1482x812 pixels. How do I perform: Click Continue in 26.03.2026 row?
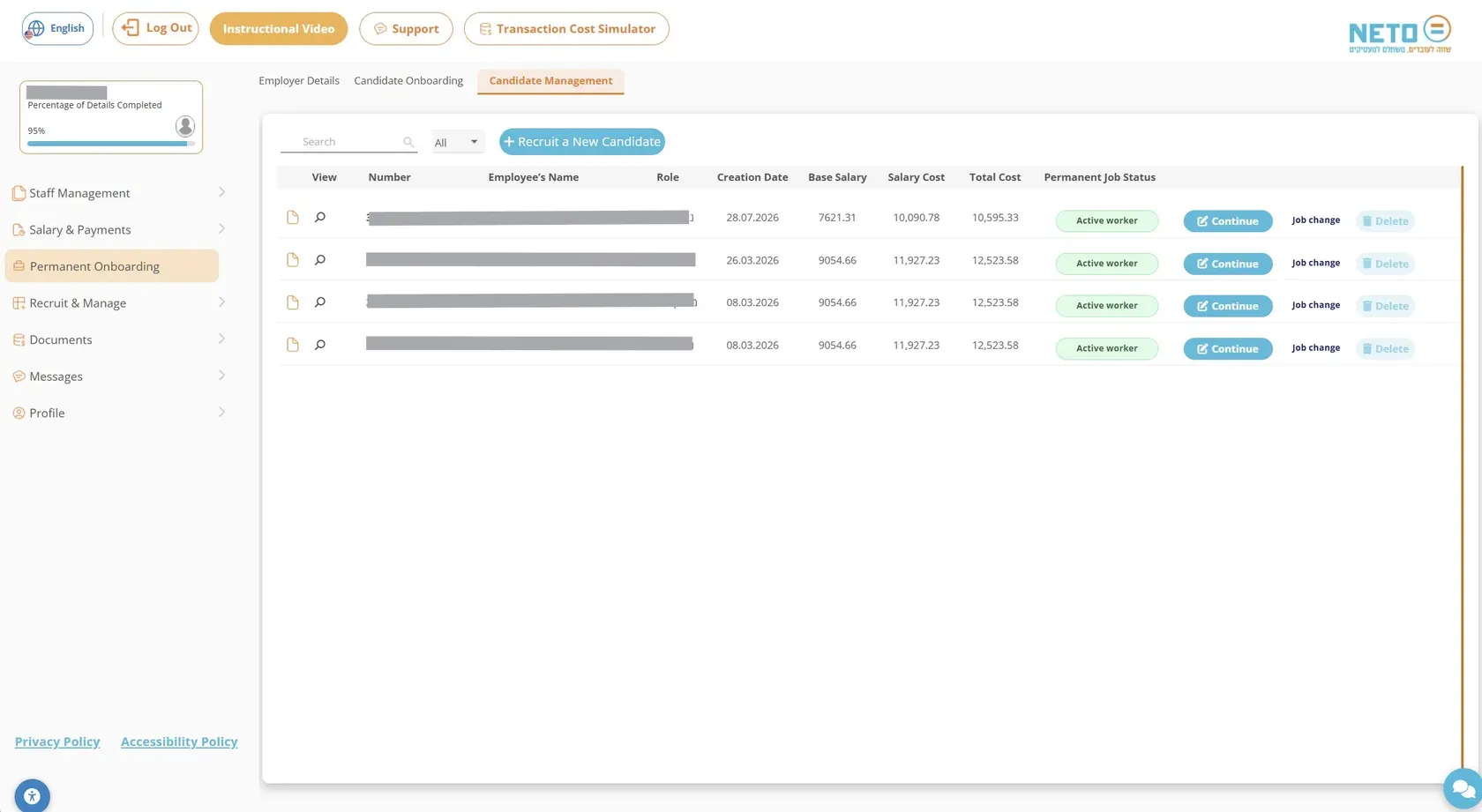pyautogui.click(x=1228, y=264)
